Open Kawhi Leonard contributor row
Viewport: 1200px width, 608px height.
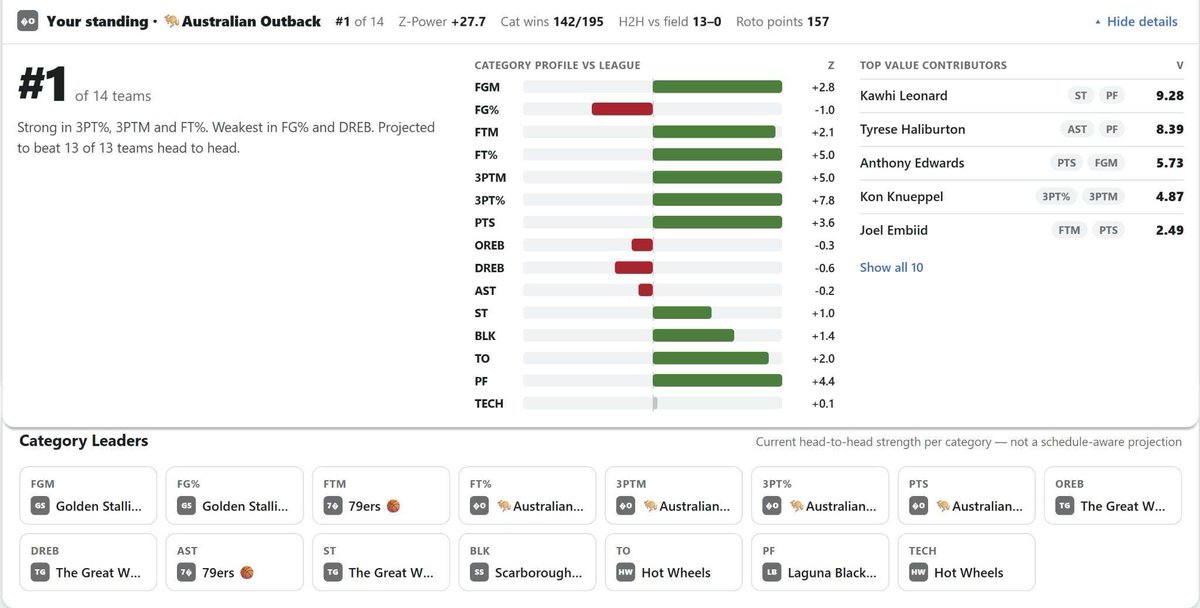[x=1022, y=96]
